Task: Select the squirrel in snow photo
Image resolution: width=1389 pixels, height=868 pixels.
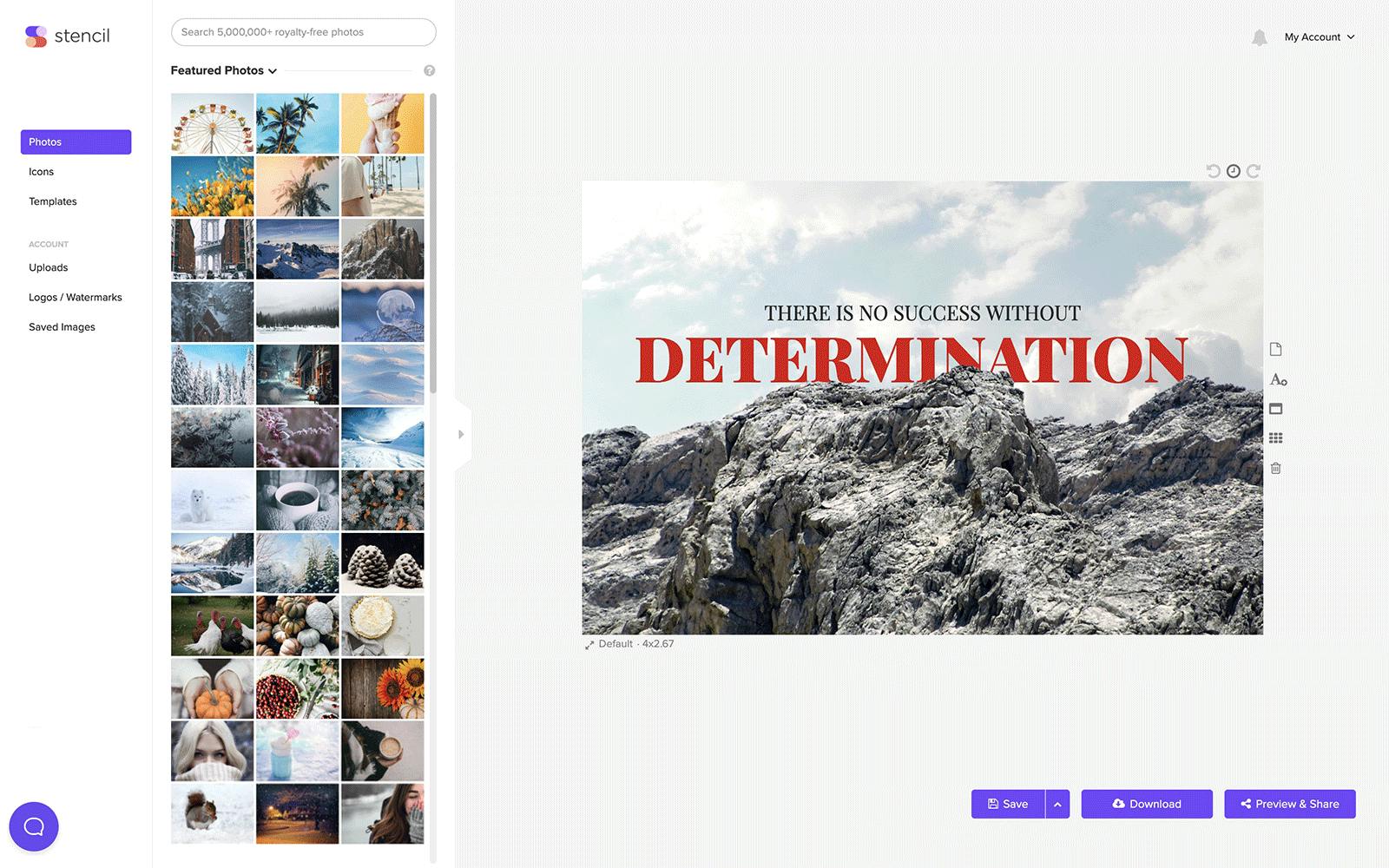Action: click(x=213, y=814)
